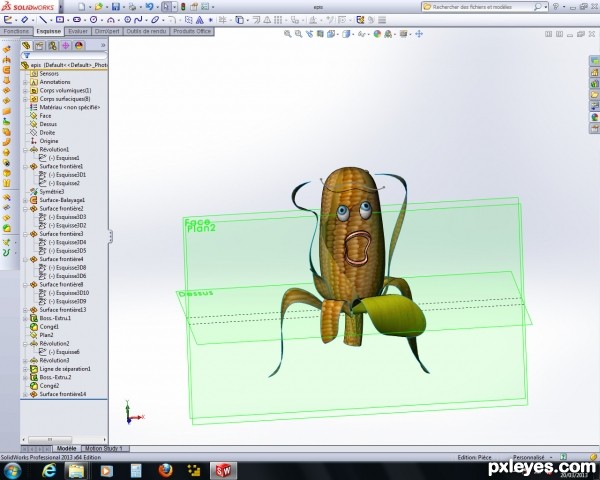Undo the last action
Image resolution: width=600 pixels, height=480 pixels.
pyautogui.click(x=149, y=7)
